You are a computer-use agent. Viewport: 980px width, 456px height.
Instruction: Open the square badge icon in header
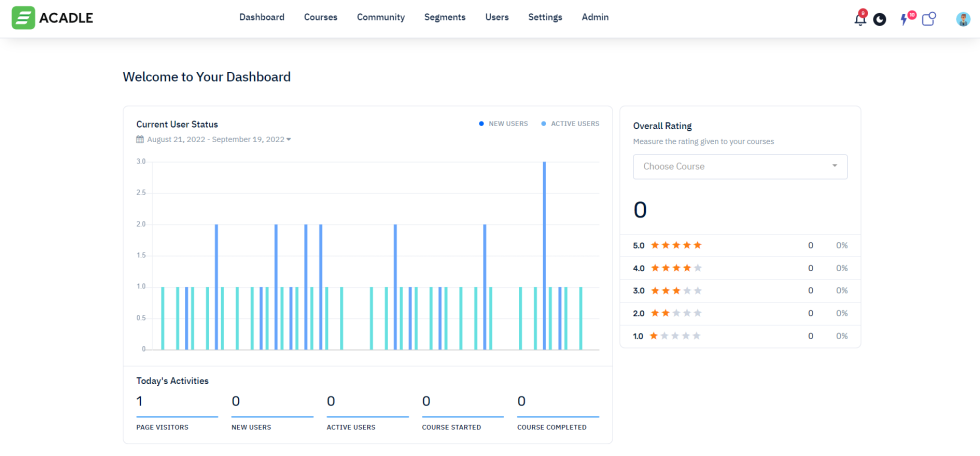click(x=928, y=18)
